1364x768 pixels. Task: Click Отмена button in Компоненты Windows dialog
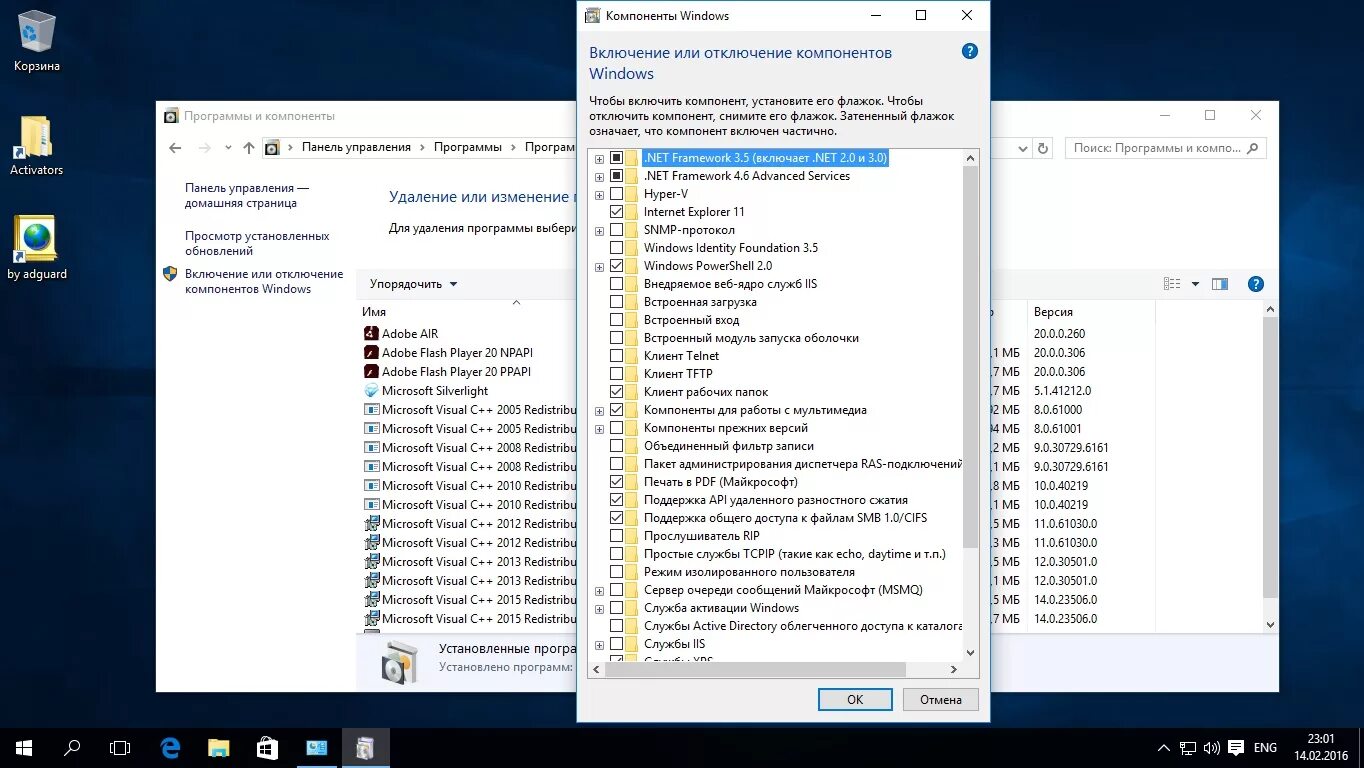point(941,699)
